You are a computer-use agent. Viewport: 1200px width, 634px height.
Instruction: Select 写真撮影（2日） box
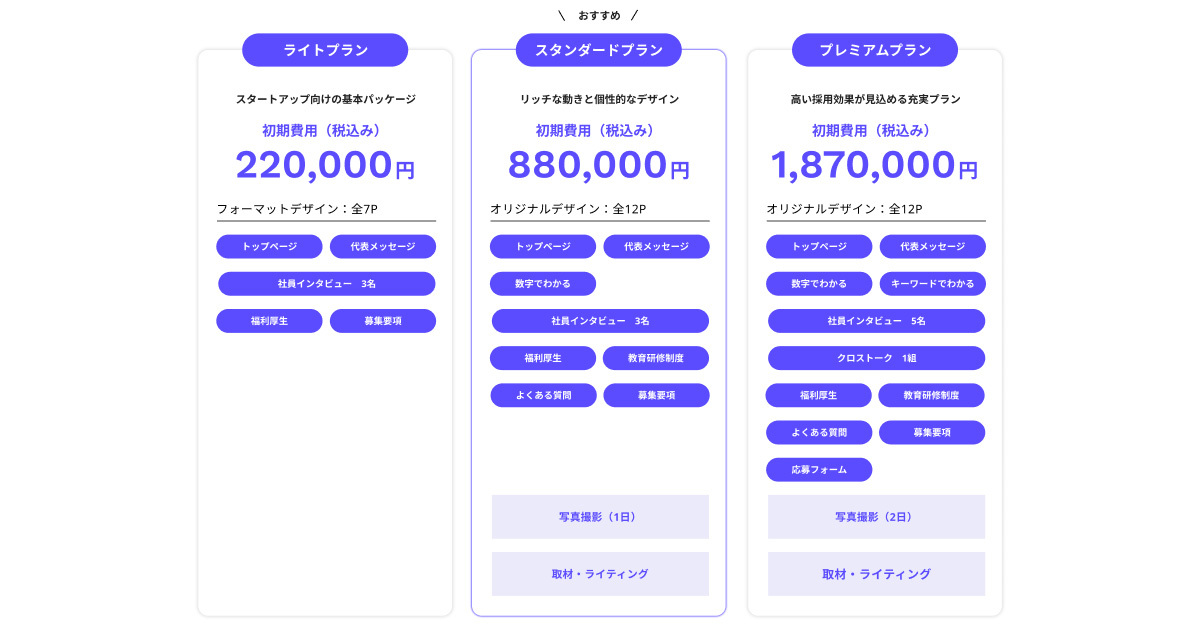pyautogui.click(x=876, y=517)
